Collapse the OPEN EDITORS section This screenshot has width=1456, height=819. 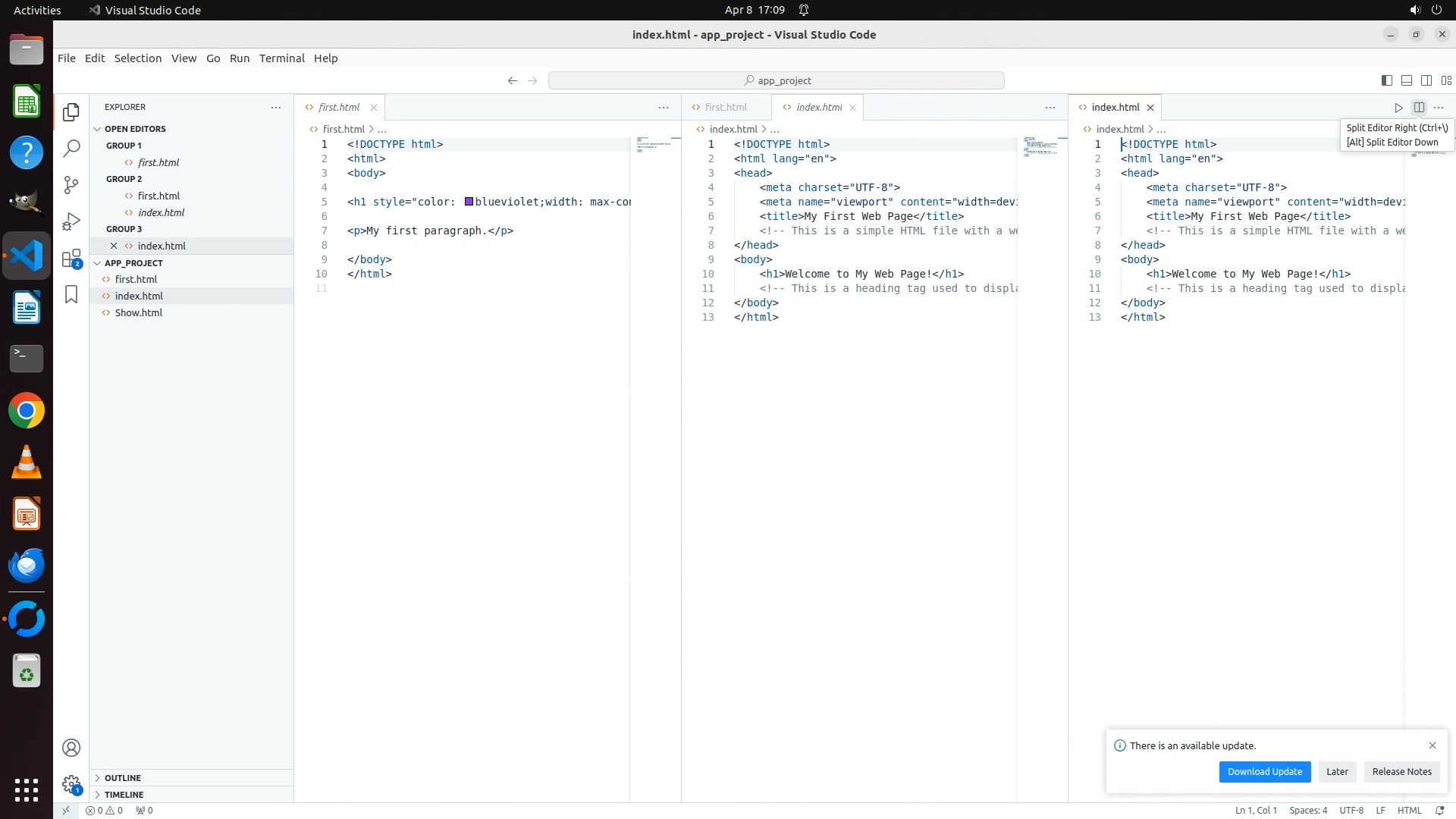pyautogui.click(x=135, y=129)
